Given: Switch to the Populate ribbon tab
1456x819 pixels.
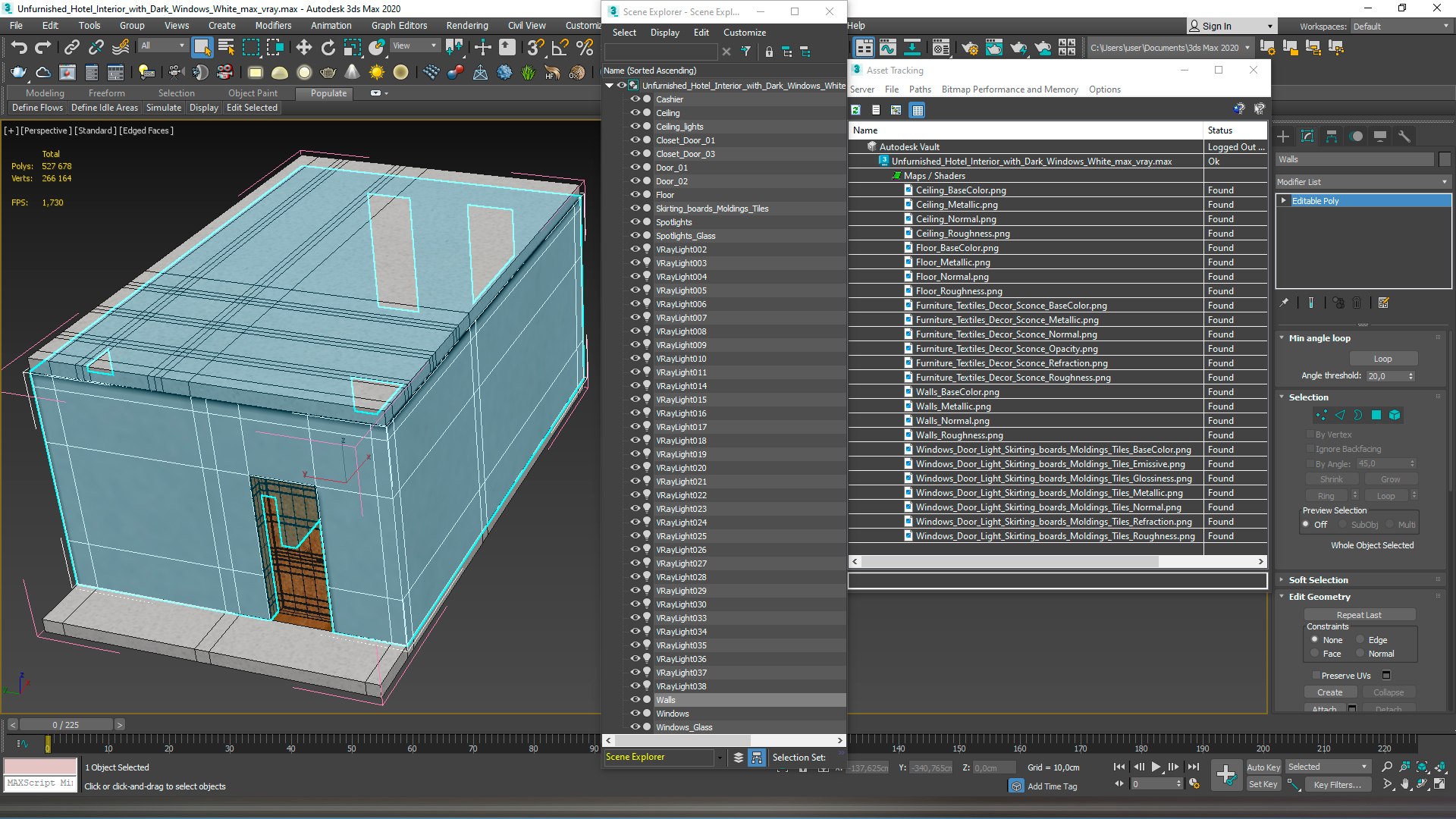Looking at the screenshot, I should (328, 93).
